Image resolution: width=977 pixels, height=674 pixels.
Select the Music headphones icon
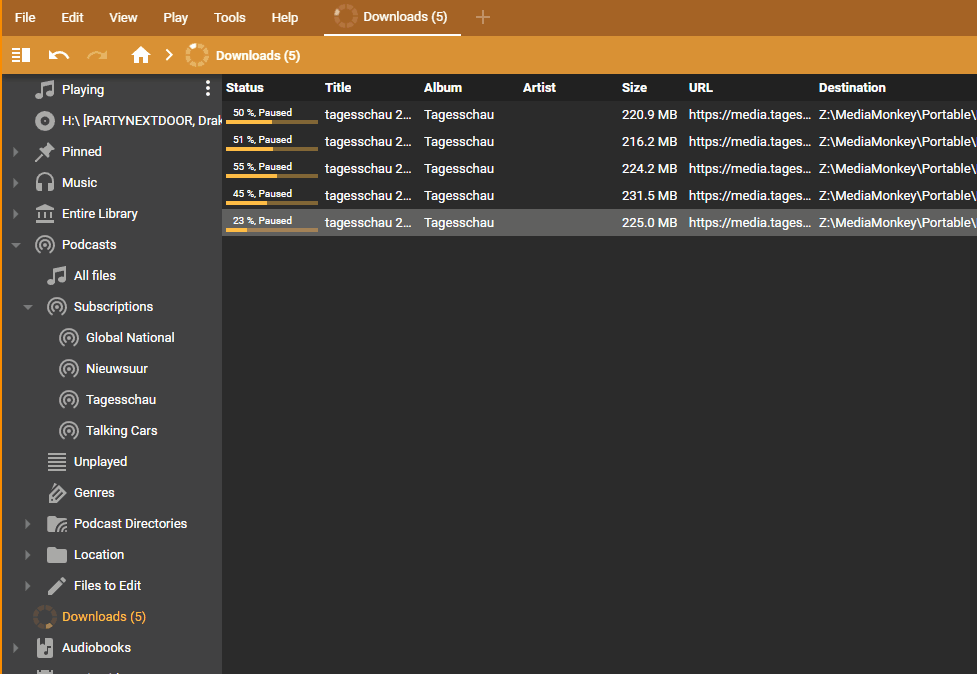point(45,183)
